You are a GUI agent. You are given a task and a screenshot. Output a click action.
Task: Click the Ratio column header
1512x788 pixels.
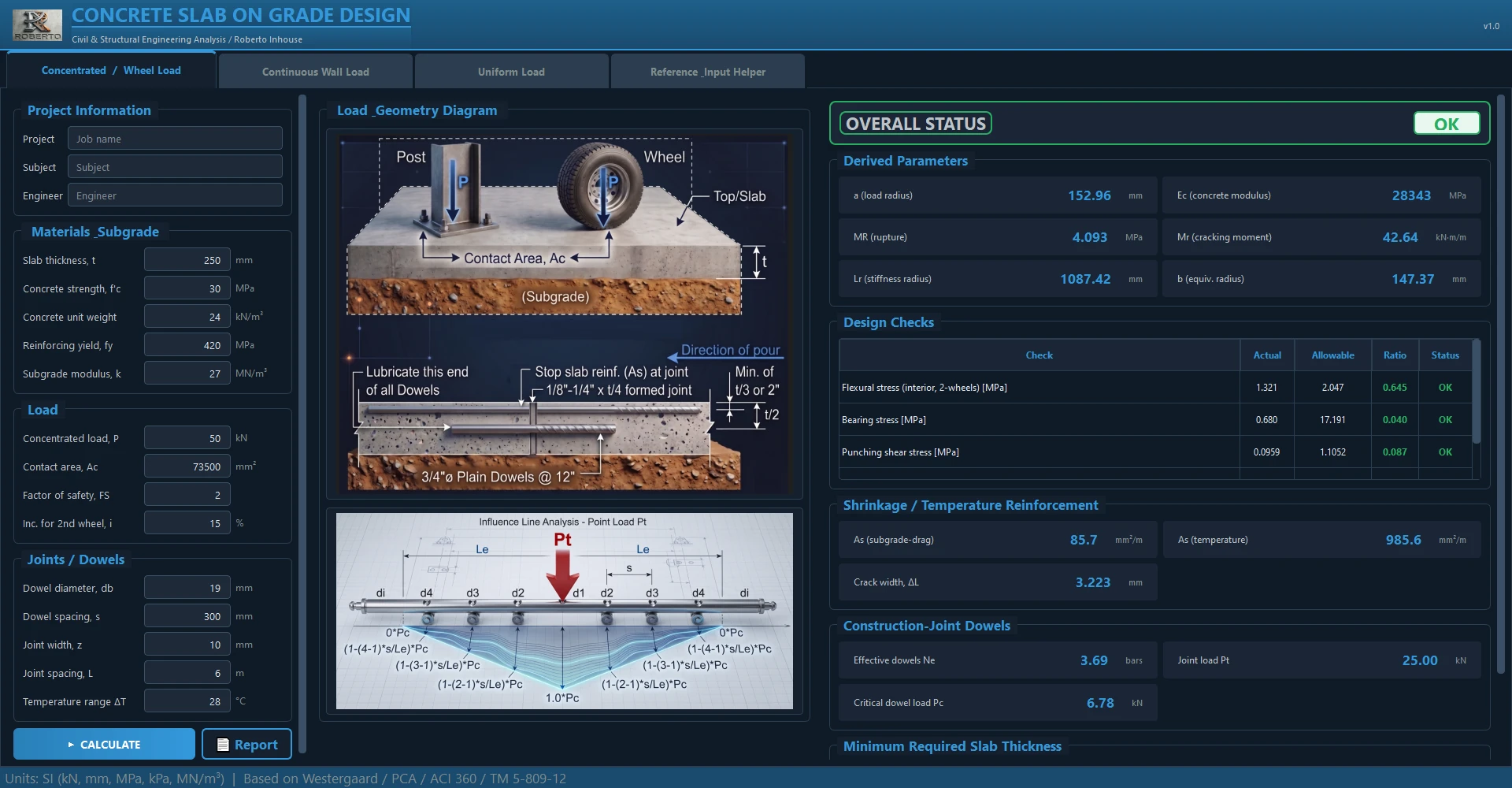point(1395,355)
